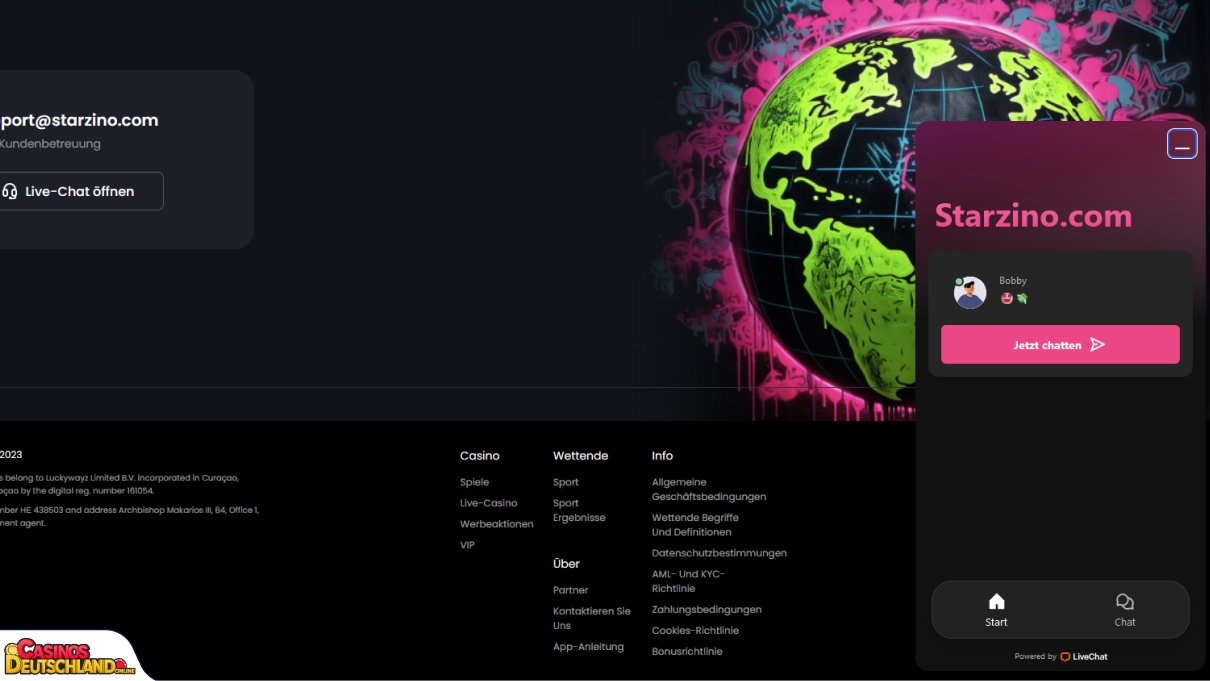The height and width of the screenshot is (681, 1210).
Task: Open Cookies-Richtlinie footer link
Action: tap(695, 631)
